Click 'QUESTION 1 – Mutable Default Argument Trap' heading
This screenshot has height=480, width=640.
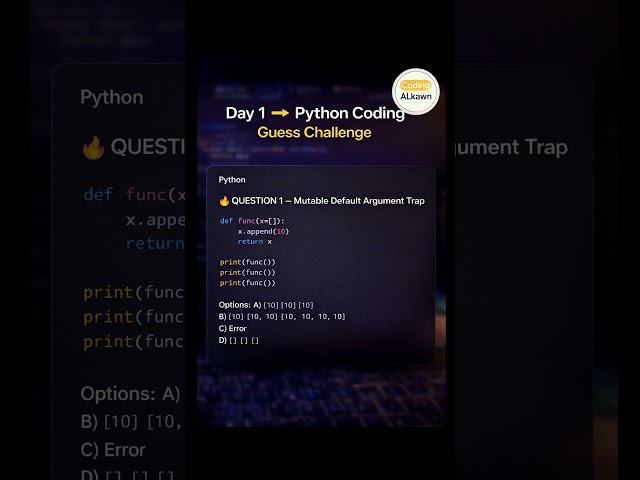(x=328, y=201)
